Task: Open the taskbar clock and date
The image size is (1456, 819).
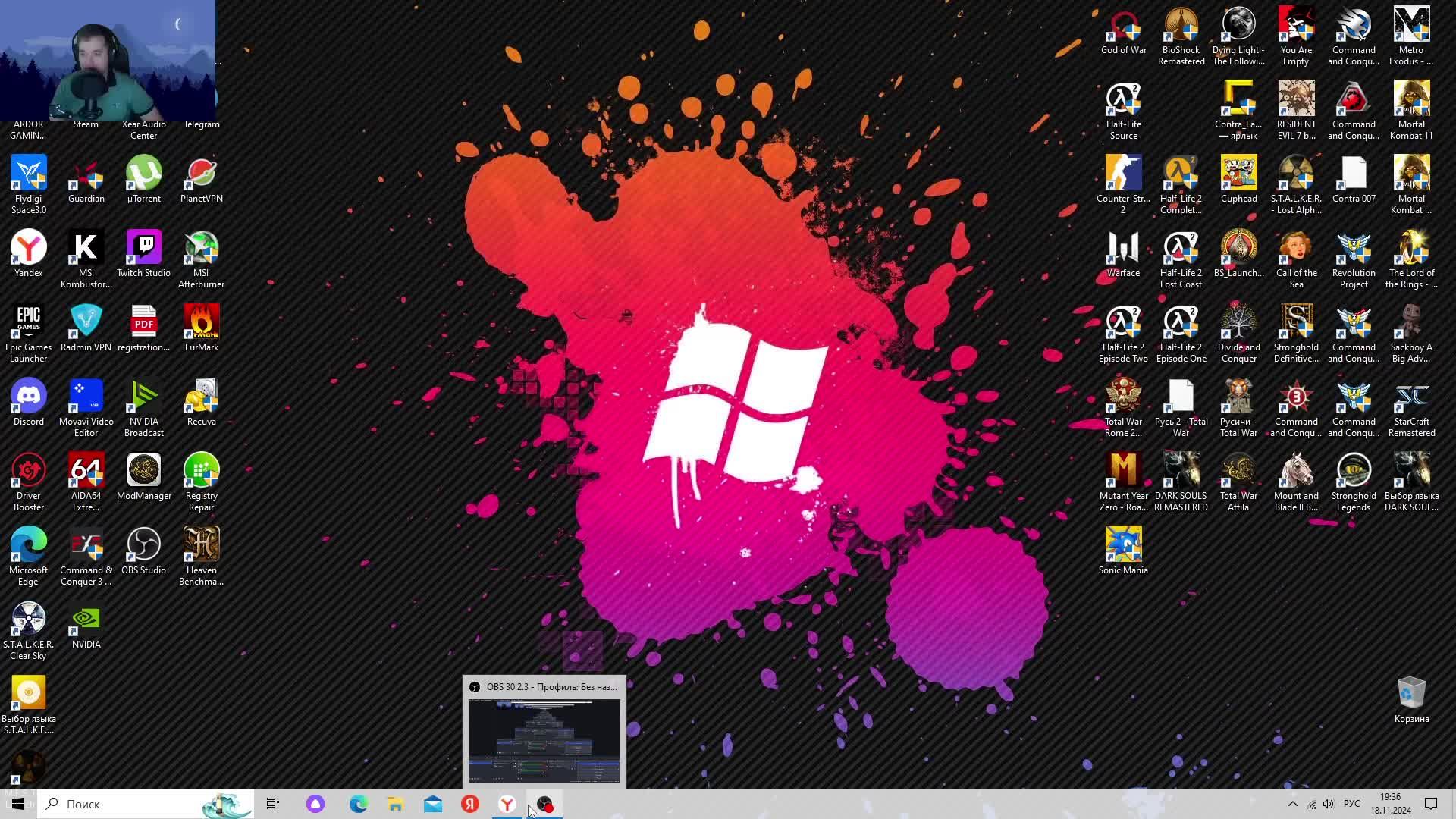Action: [1390, 804]
